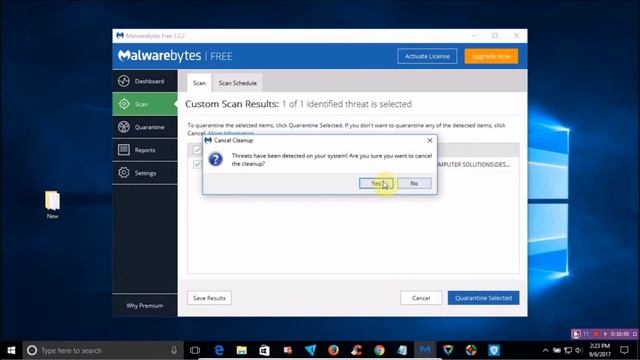The width and height of the screenshot is (640, 360).
Task: Click the network icon in system tray
Action: (x=568, y=350)
